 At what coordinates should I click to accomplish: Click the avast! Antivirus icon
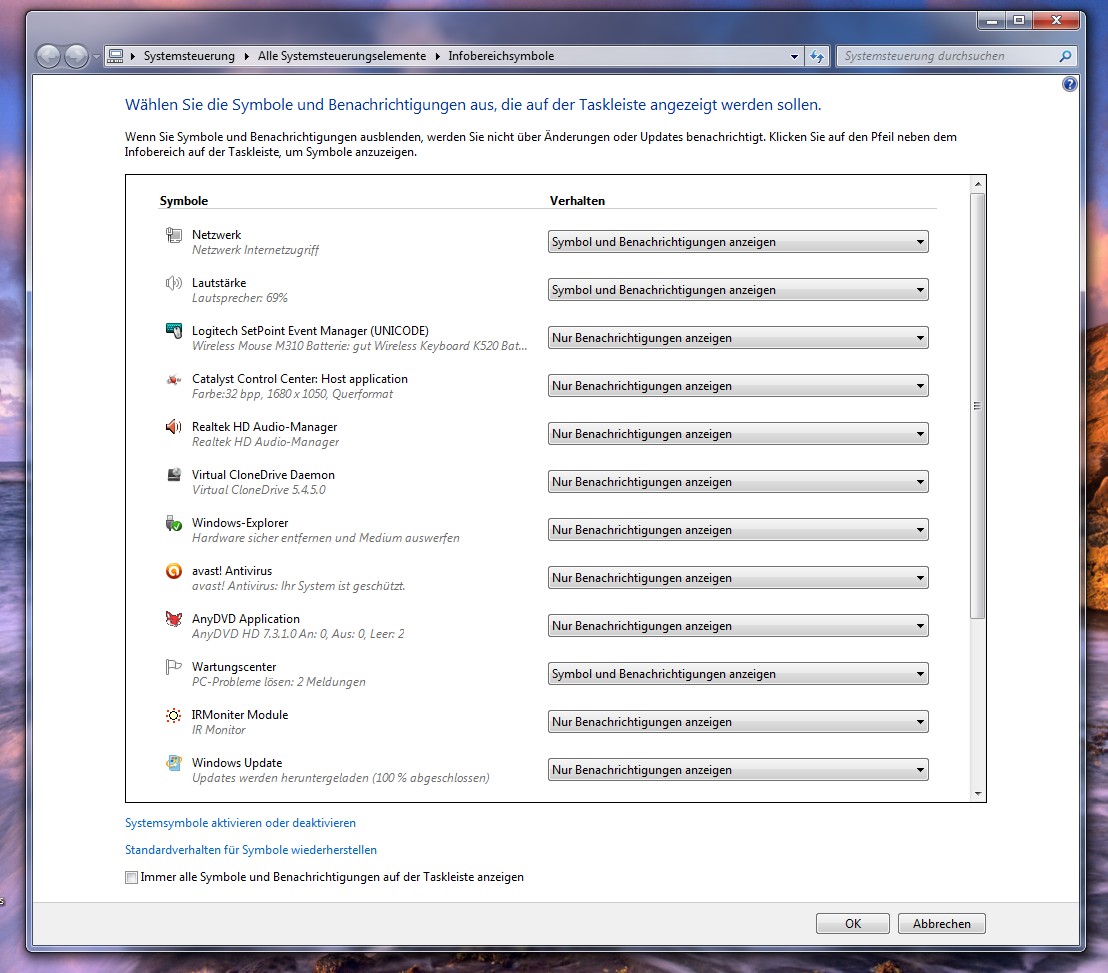tap(174, 571)
